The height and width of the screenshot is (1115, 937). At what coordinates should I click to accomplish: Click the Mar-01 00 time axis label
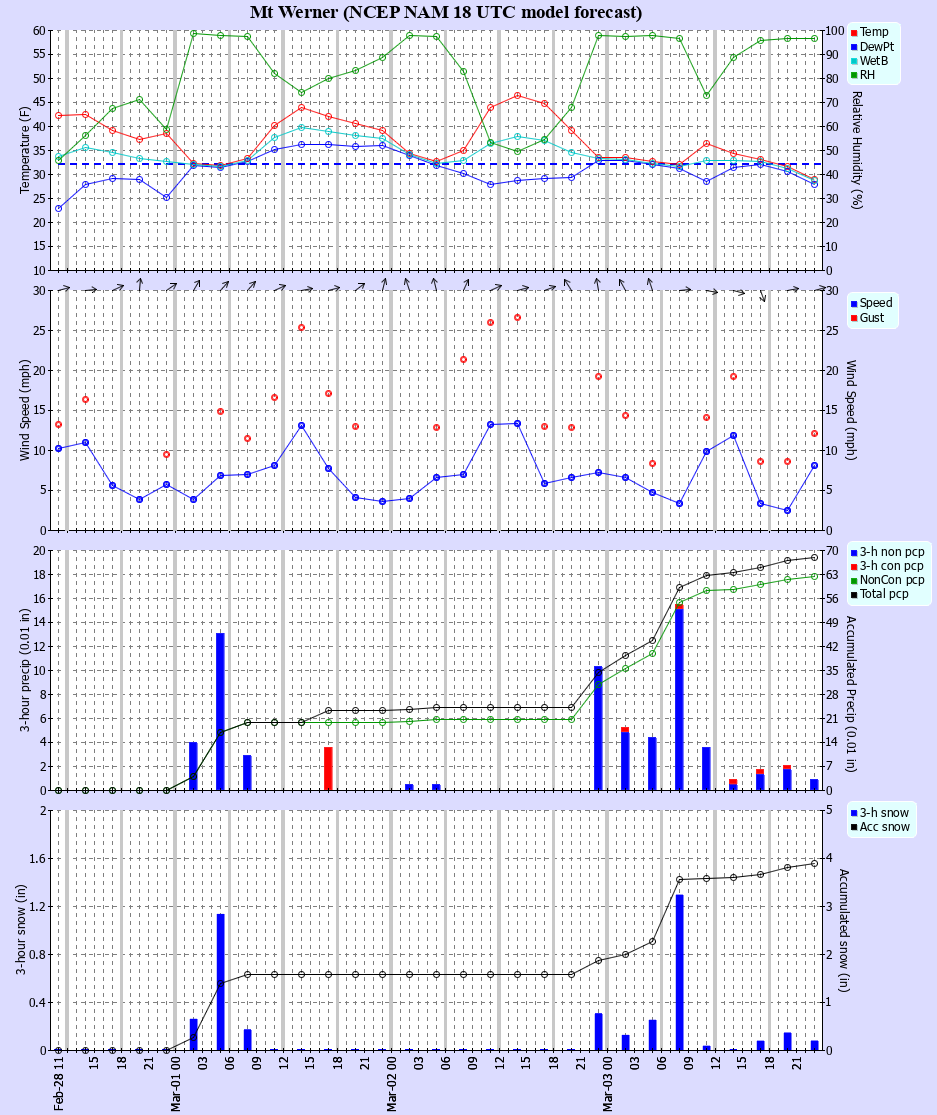[x=176, y=1084]
